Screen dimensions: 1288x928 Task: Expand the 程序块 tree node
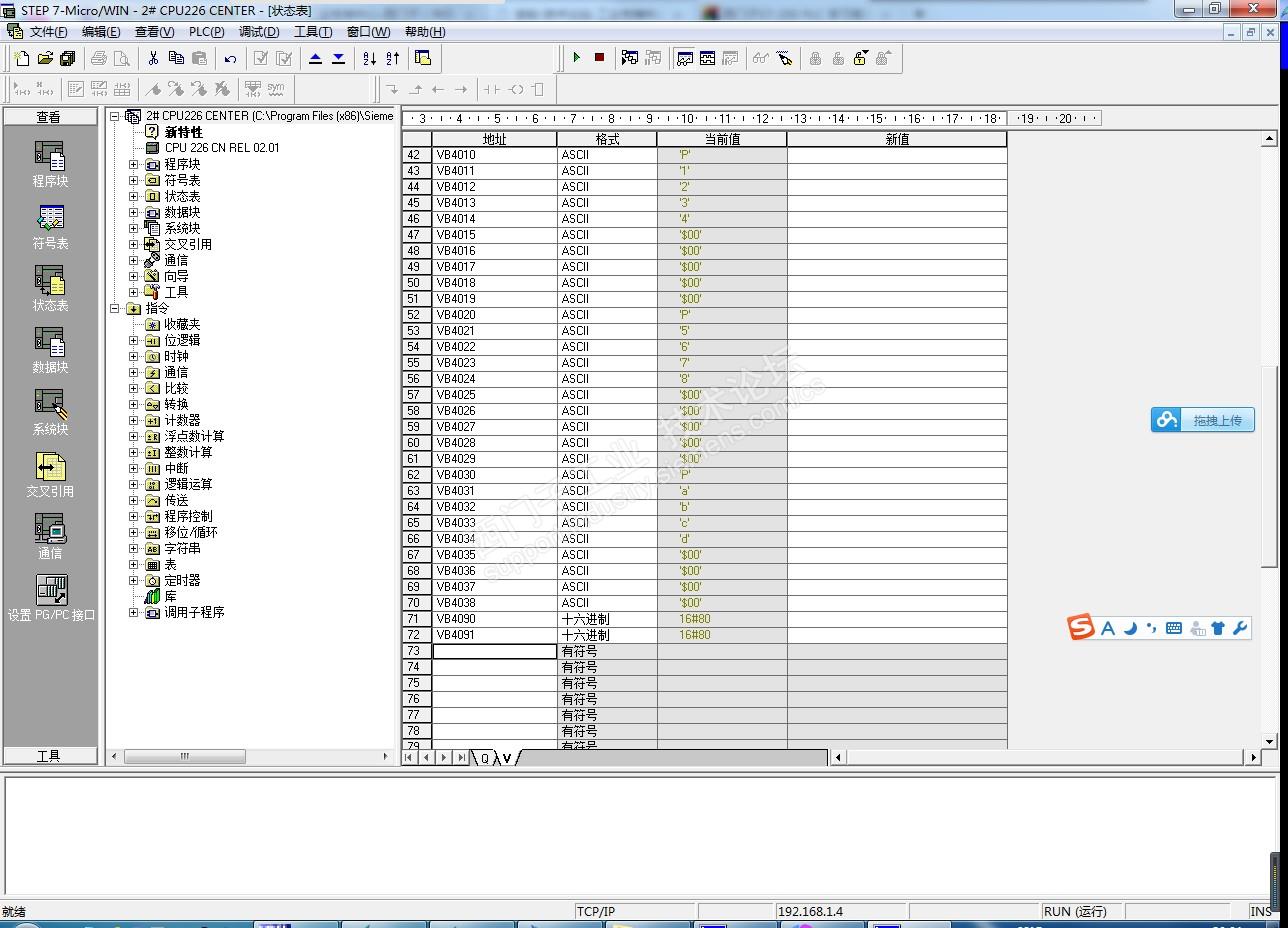coord(134,164)
